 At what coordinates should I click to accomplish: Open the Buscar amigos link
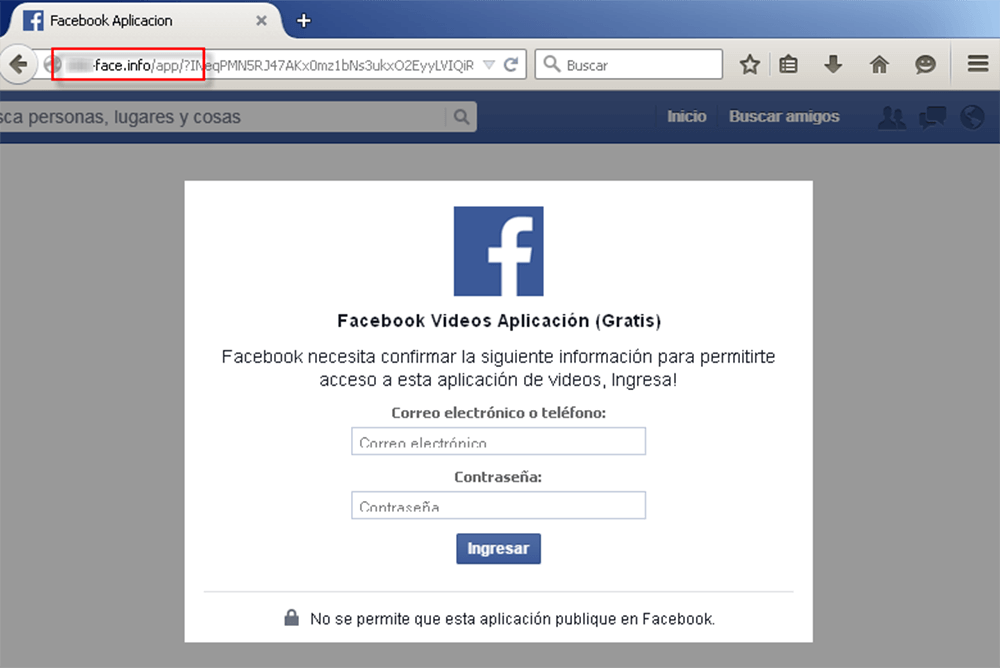point(784,116)
